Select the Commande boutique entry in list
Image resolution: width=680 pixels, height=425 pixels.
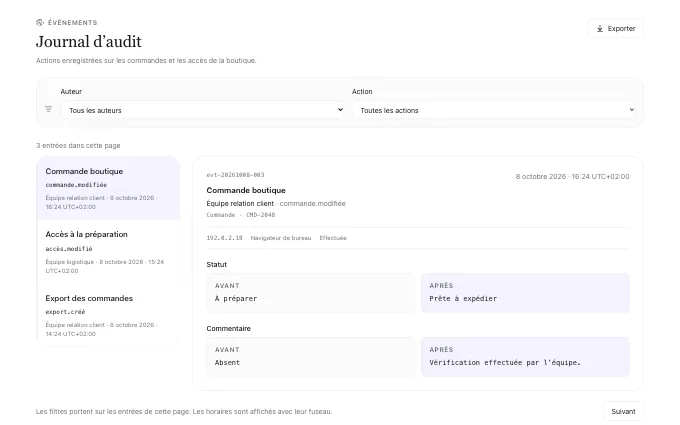108,188
